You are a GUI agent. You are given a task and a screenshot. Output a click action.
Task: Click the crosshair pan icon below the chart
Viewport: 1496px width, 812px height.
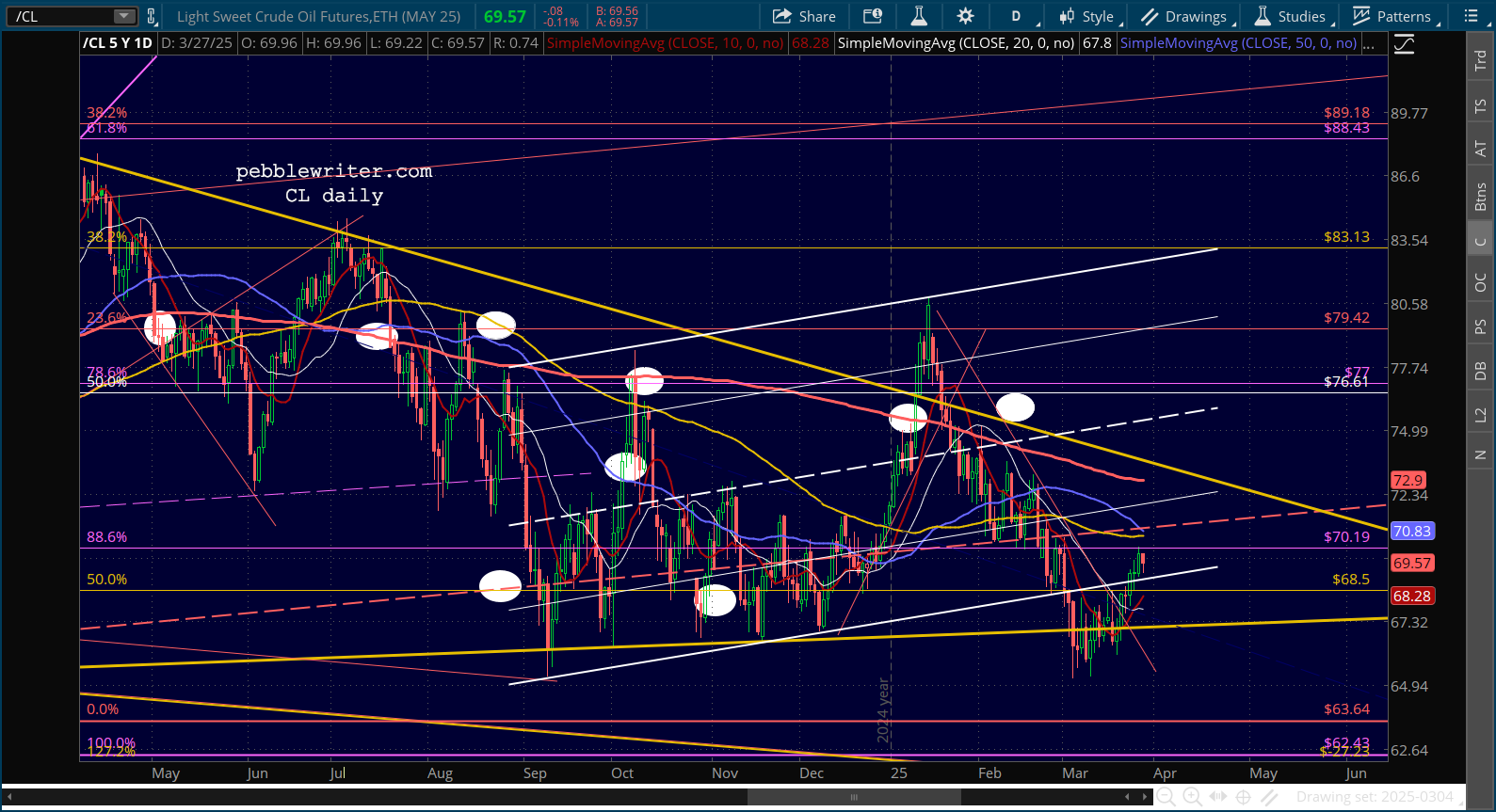pos(1243,797)
